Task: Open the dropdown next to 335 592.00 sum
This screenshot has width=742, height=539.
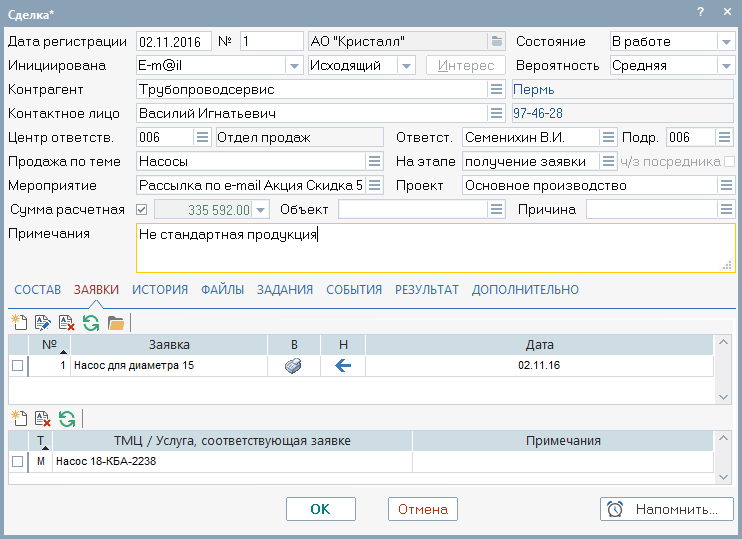Action: click(261, 210)
